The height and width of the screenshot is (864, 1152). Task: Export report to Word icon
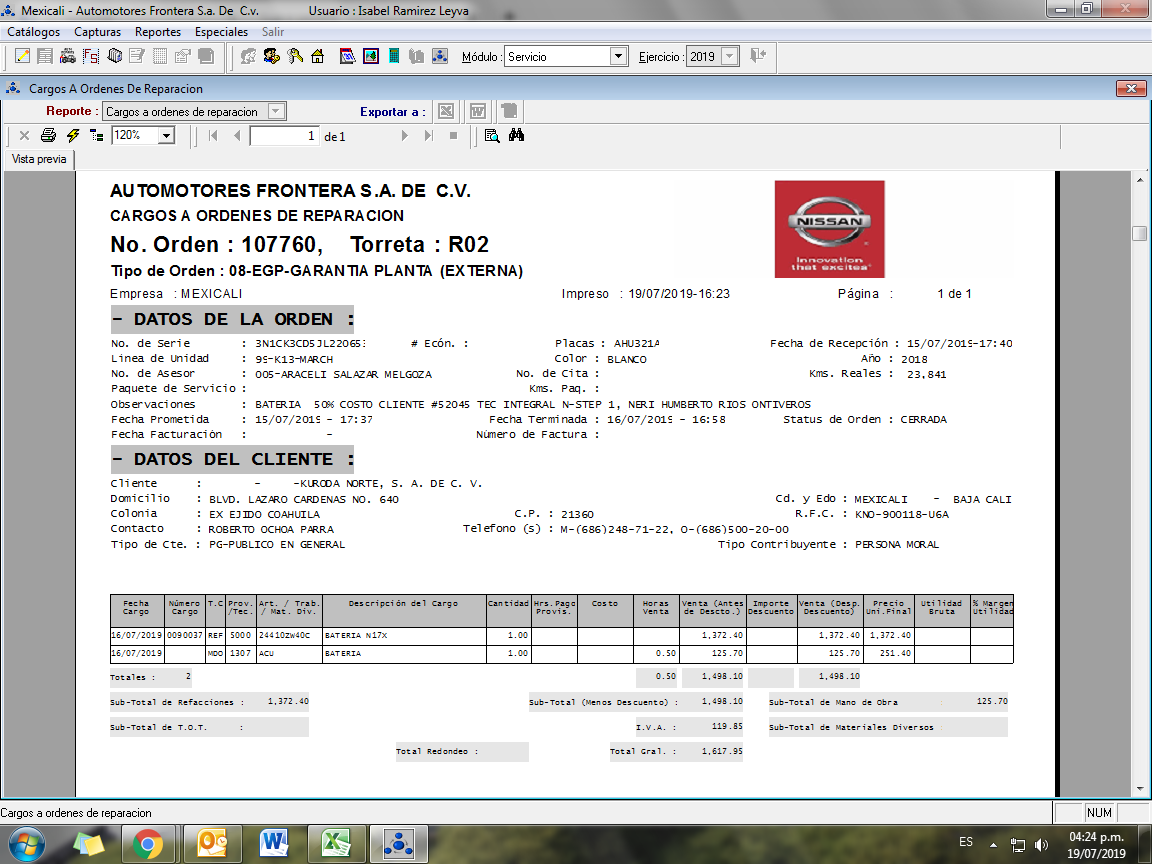click(x=478, y=112)
